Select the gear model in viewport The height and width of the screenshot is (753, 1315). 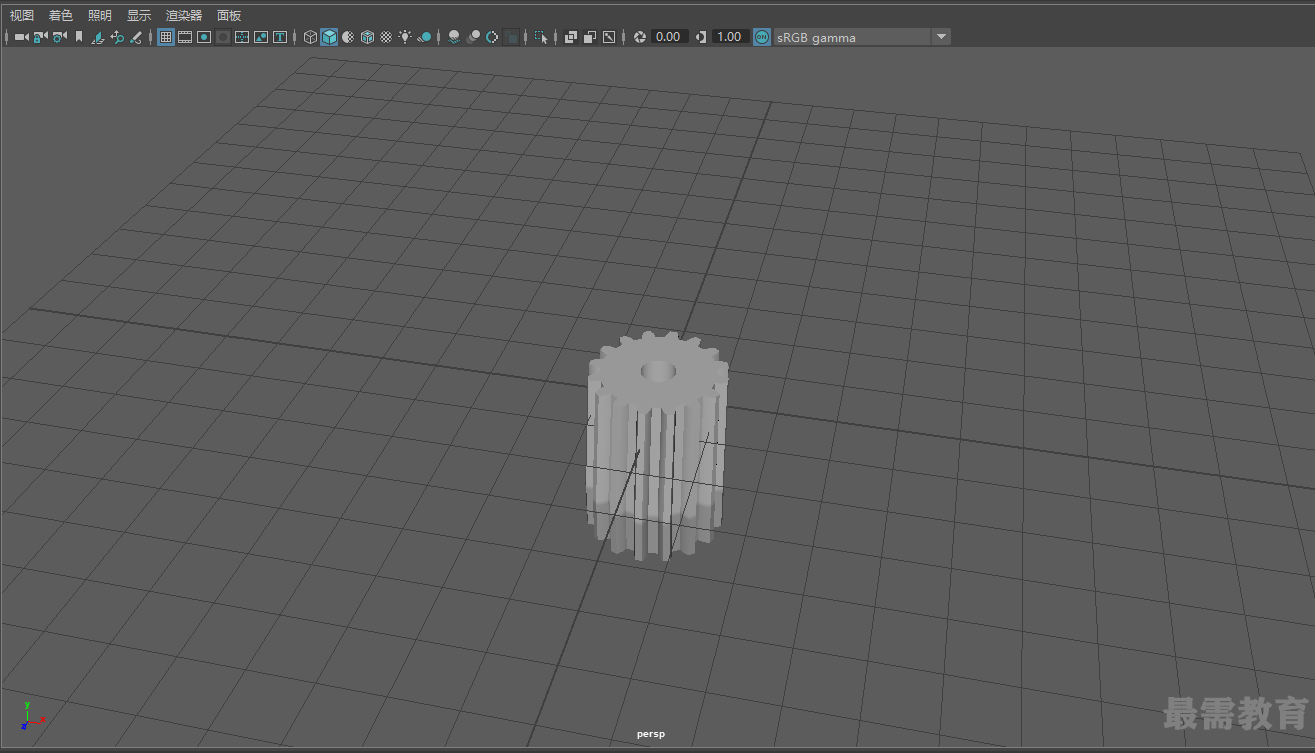657,446
